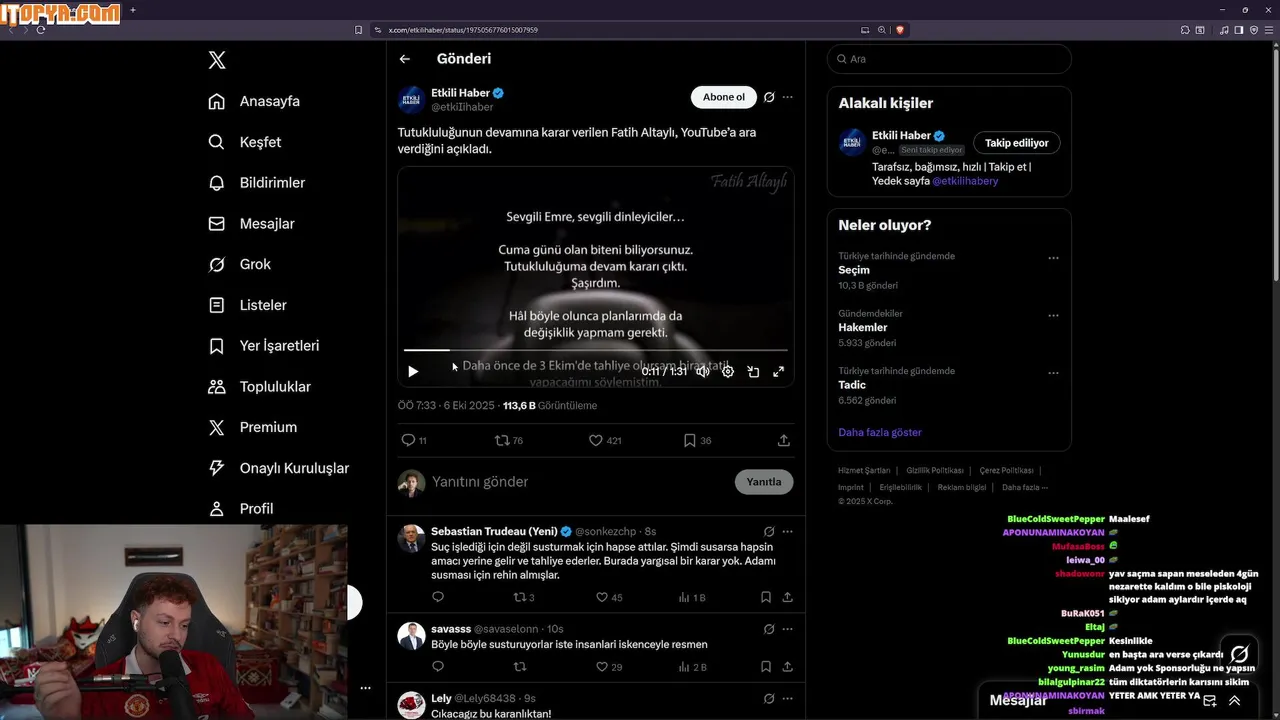Open more options for Hakemler trend
This screenshot has height=720, width=1280.
click(1053, 315)
